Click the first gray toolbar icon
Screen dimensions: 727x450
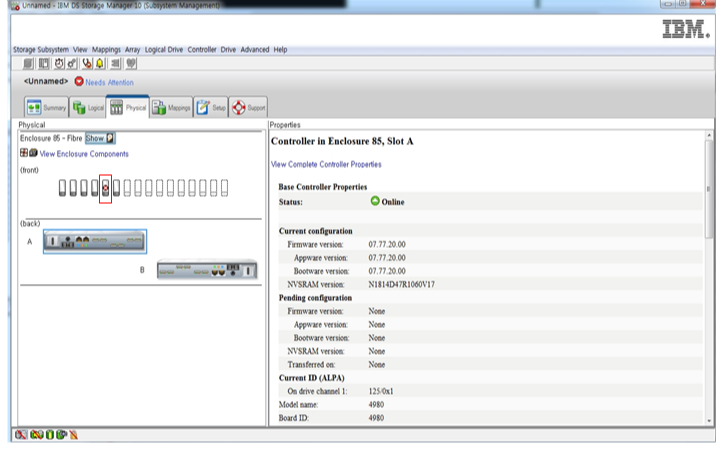[28, 63]
